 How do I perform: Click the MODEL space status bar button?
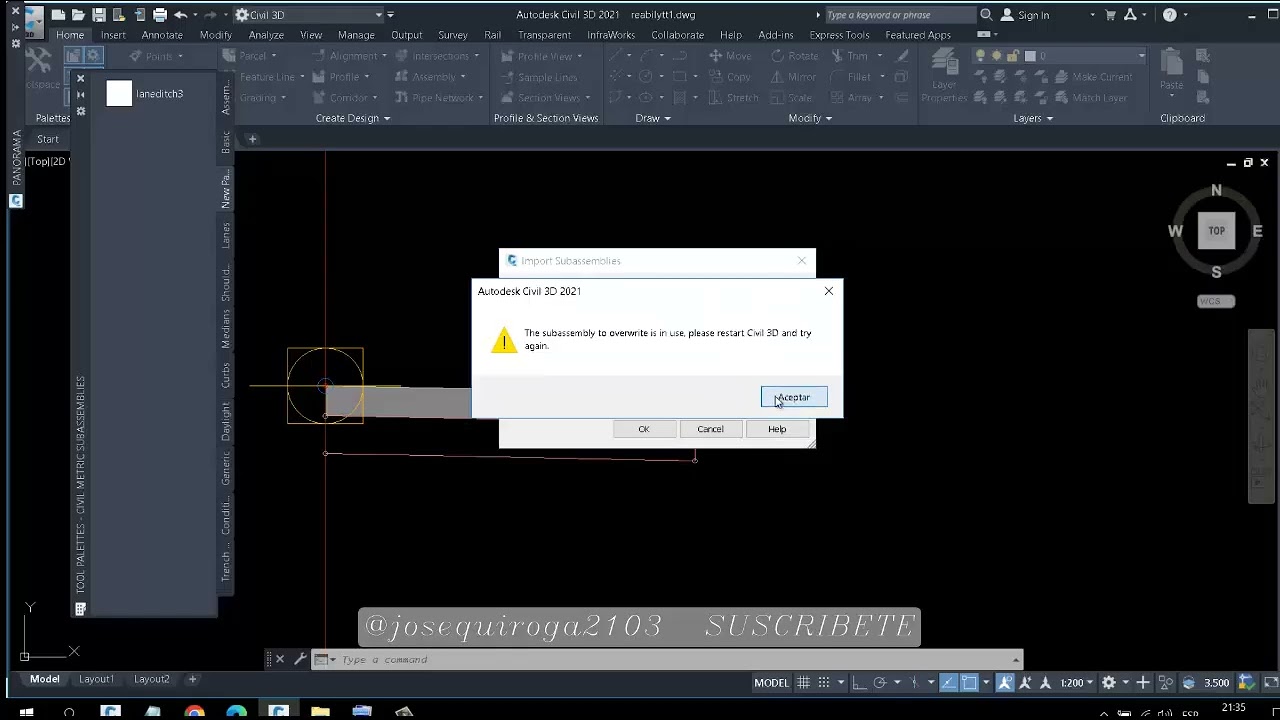(771, 683)
